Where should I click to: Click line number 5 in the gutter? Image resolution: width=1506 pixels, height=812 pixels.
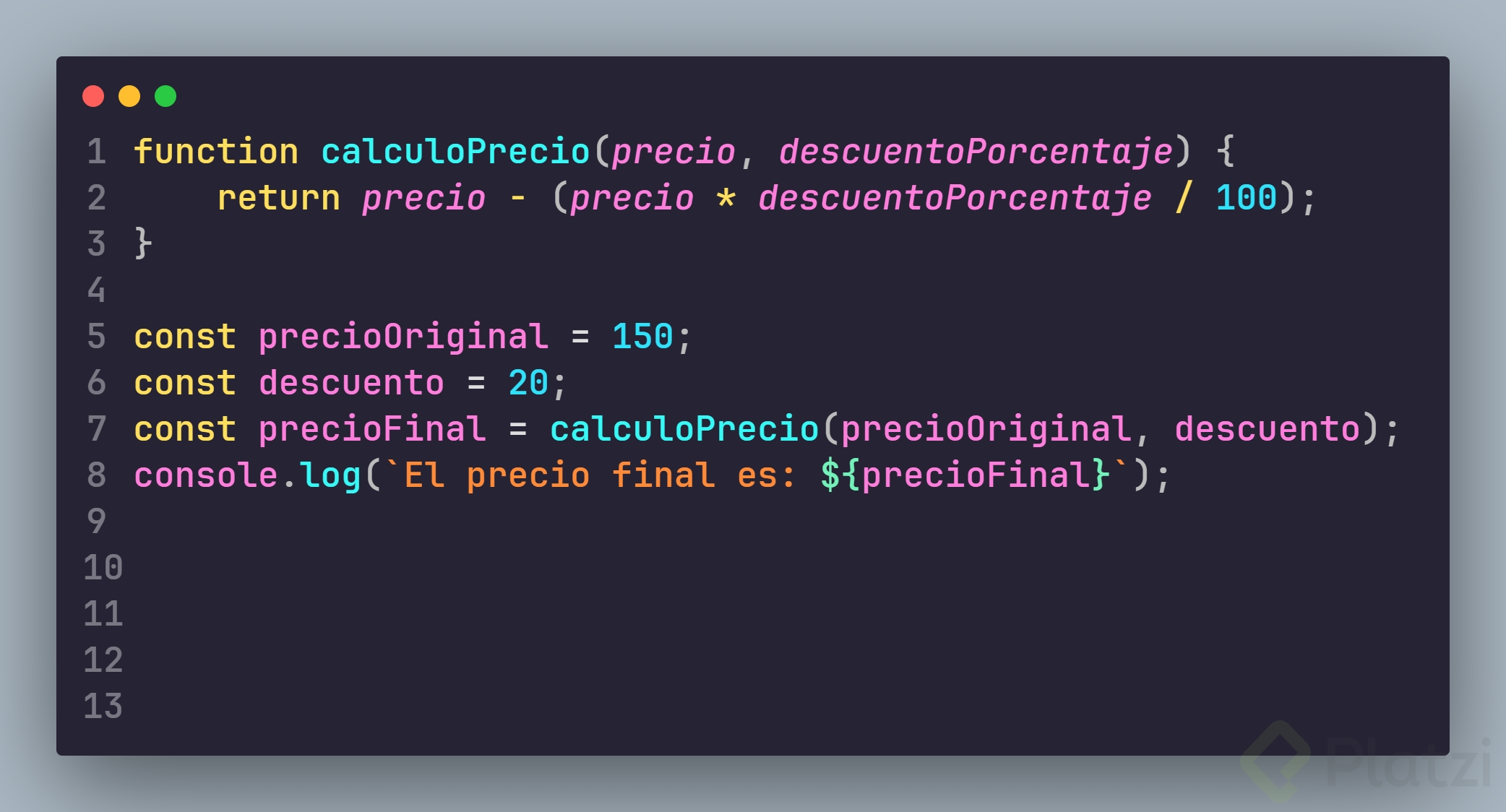(97, 337)
